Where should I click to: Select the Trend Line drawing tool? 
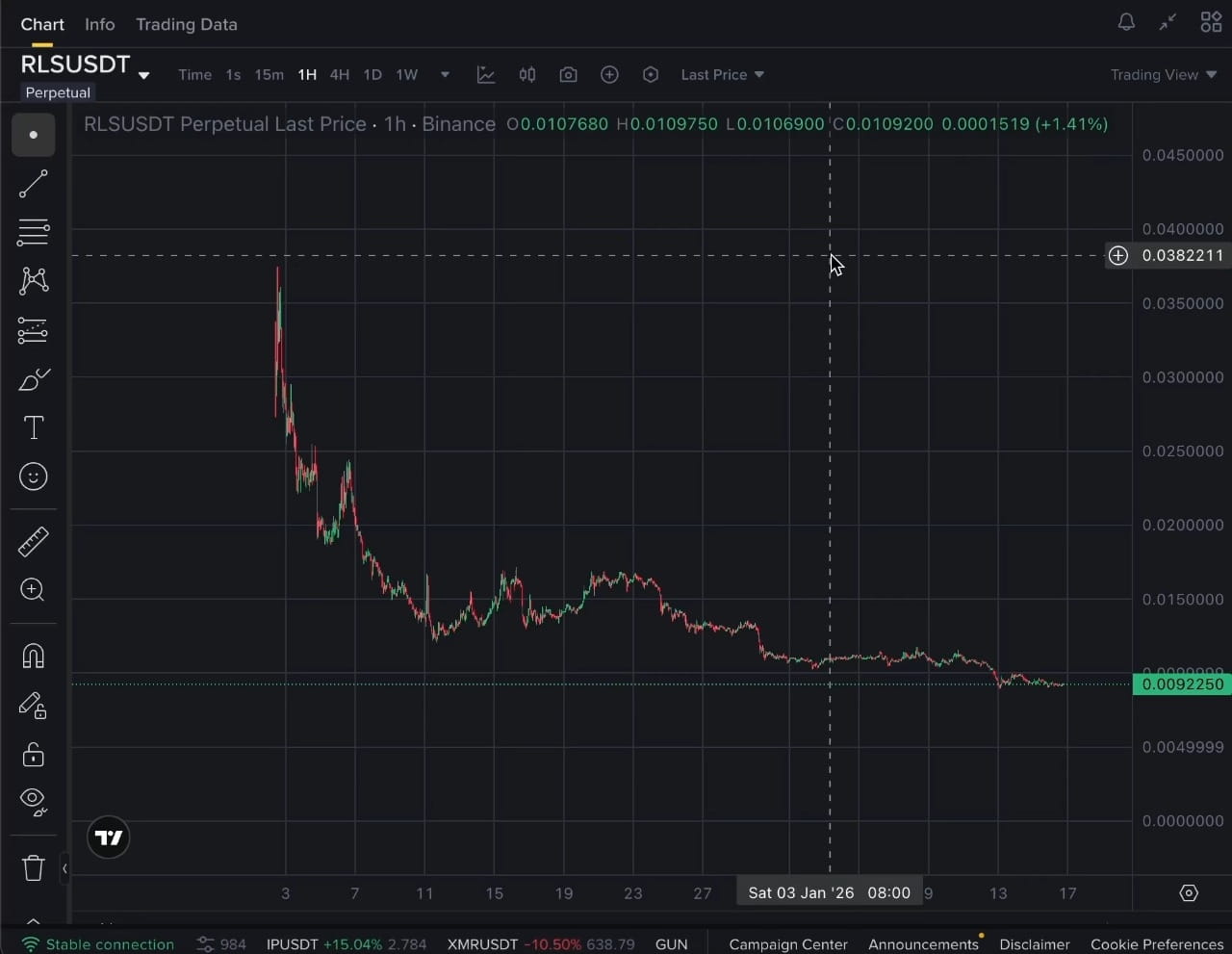point(33,184)
